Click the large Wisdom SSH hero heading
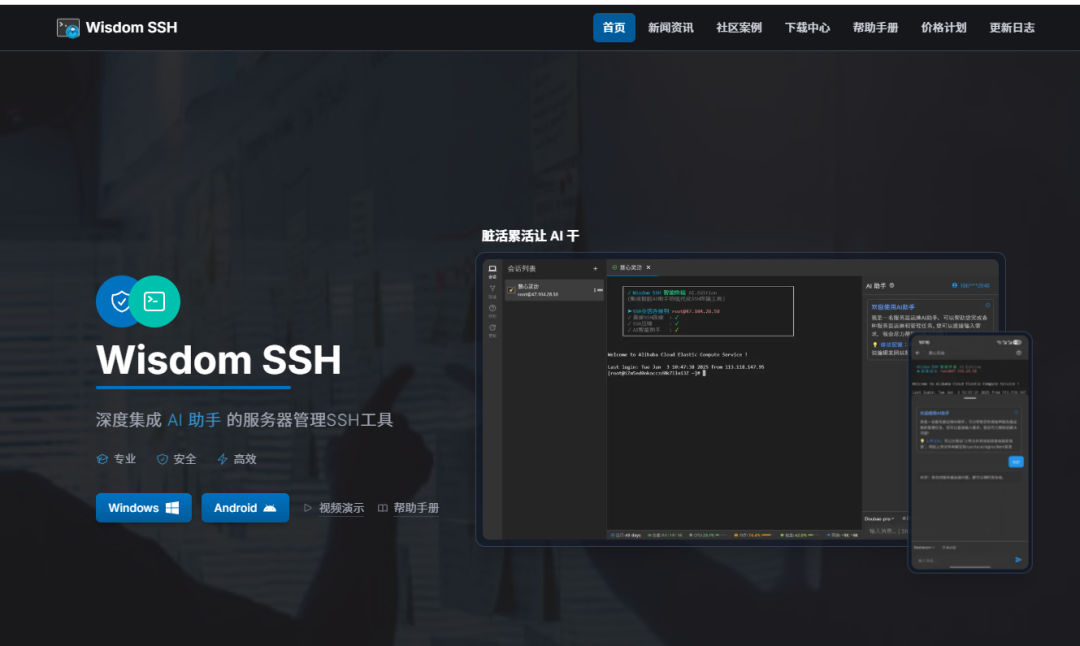The height and width of the screenshot is (646, 1080). [x=218, y=360]
